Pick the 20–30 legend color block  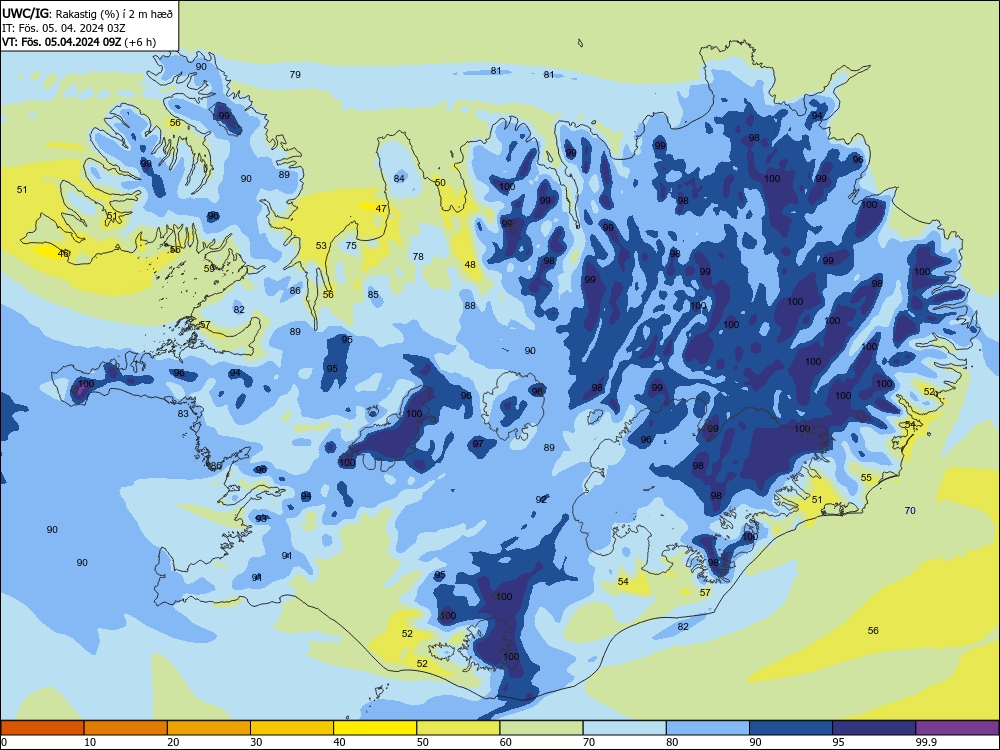click(209, 728)
